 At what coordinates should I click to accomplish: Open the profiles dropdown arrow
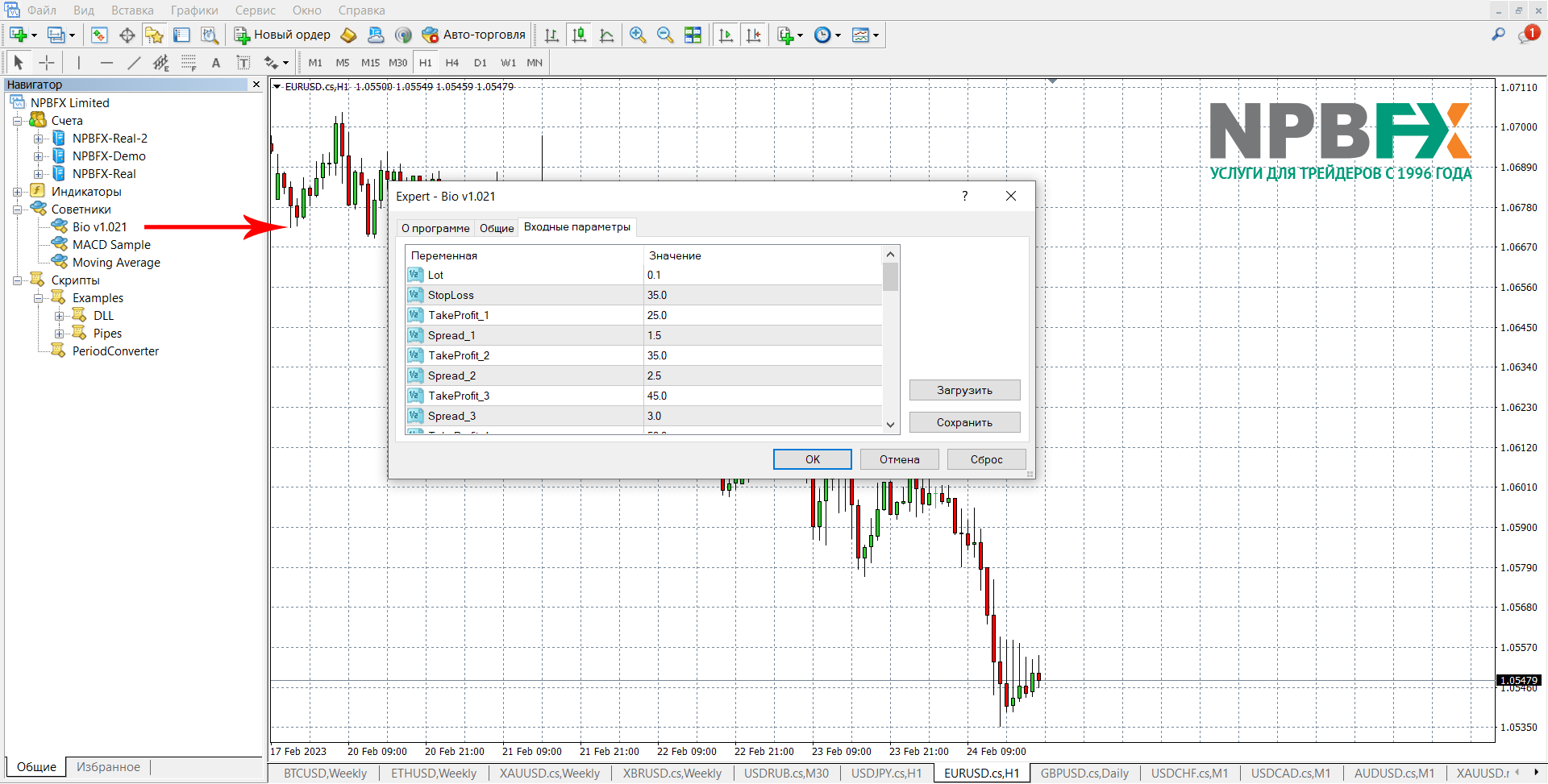tap(72, 35)
